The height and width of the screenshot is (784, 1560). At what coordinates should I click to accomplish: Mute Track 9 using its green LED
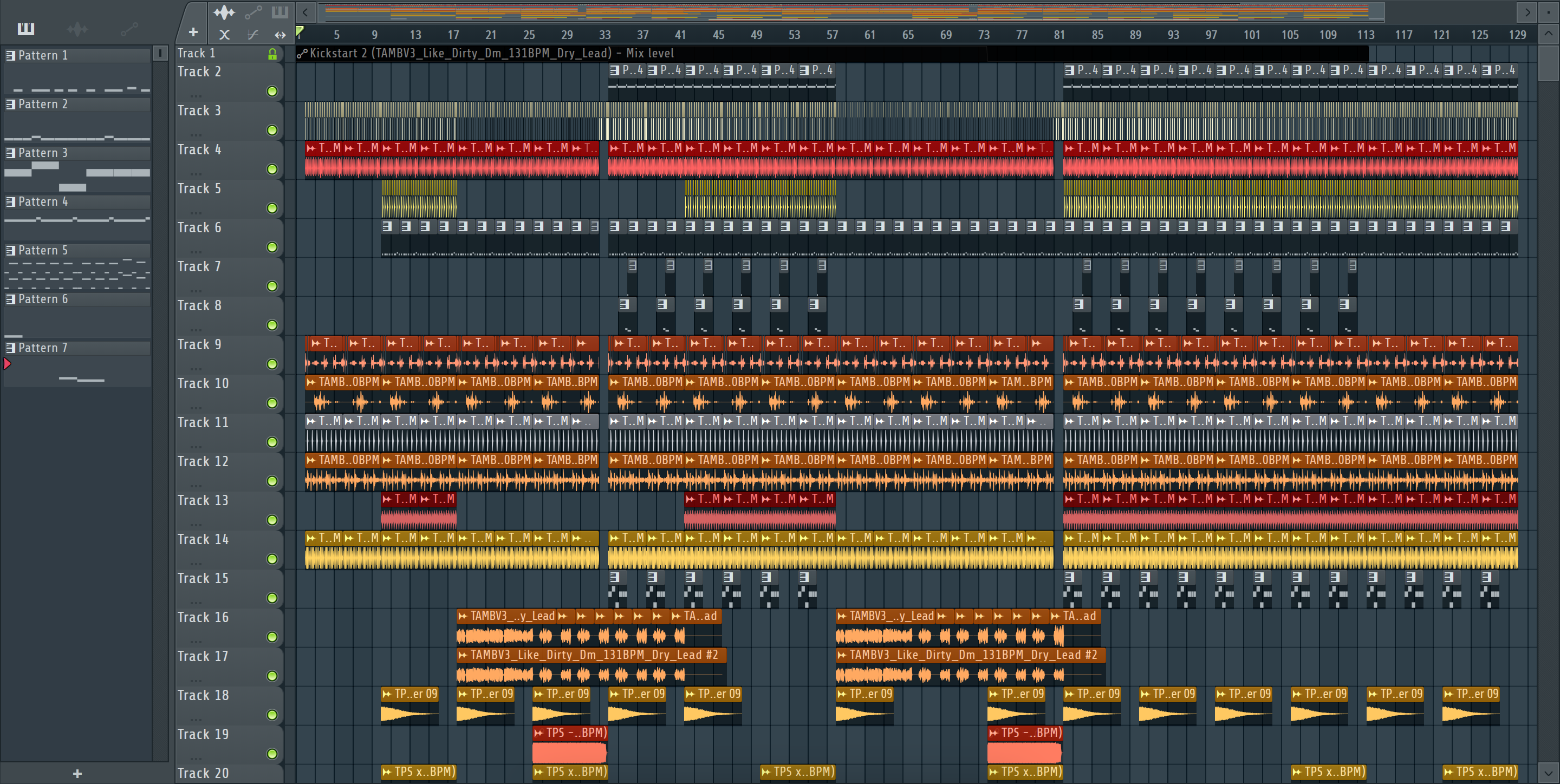click(272, 364)
